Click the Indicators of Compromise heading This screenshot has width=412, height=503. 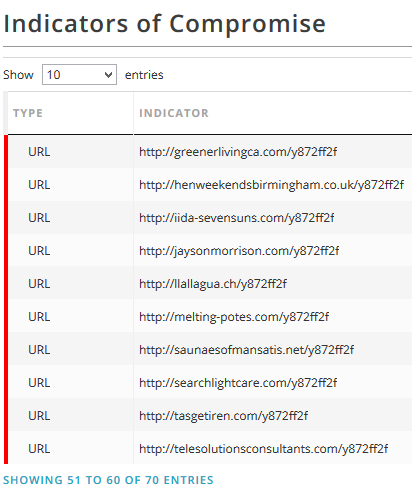coord(164,24)
